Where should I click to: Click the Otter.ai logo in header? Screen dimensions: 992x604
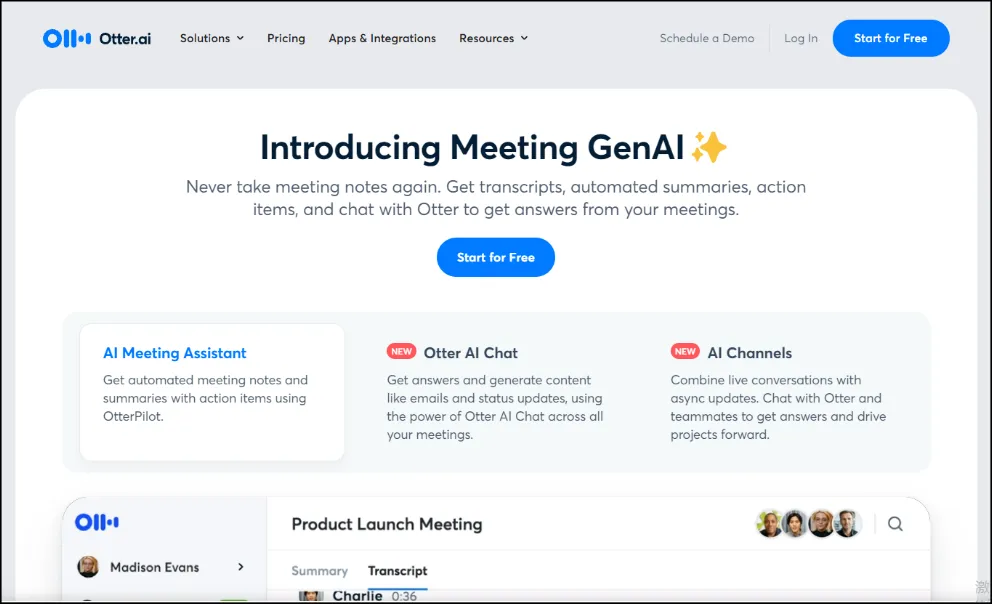tap(97, 39)
